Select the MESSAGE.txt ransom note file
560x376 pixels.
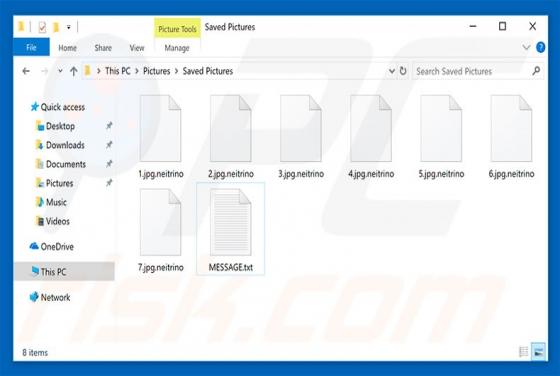point(231,229)
